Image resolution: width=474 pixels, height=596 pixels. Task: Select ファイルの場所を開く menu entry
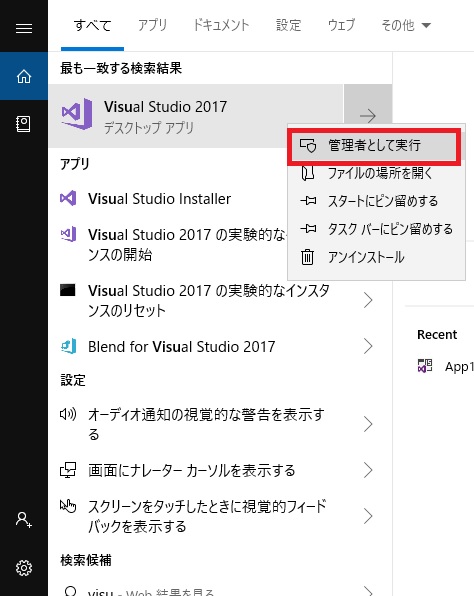pos(376,173)
